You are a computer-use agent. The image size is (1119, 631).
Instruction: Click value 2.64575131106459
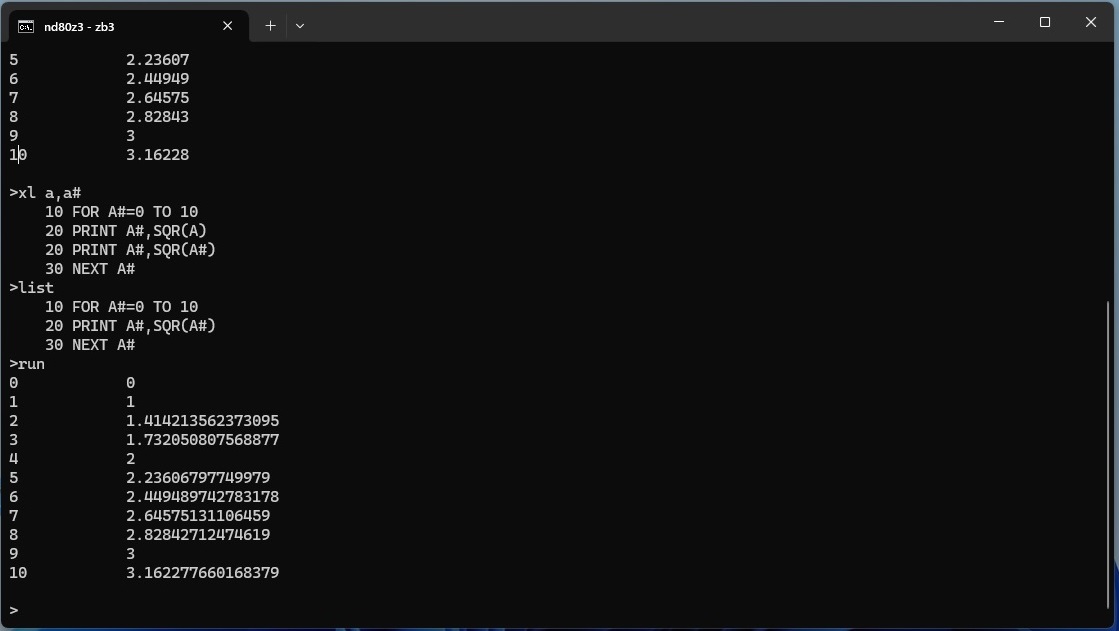coord(198,515)
